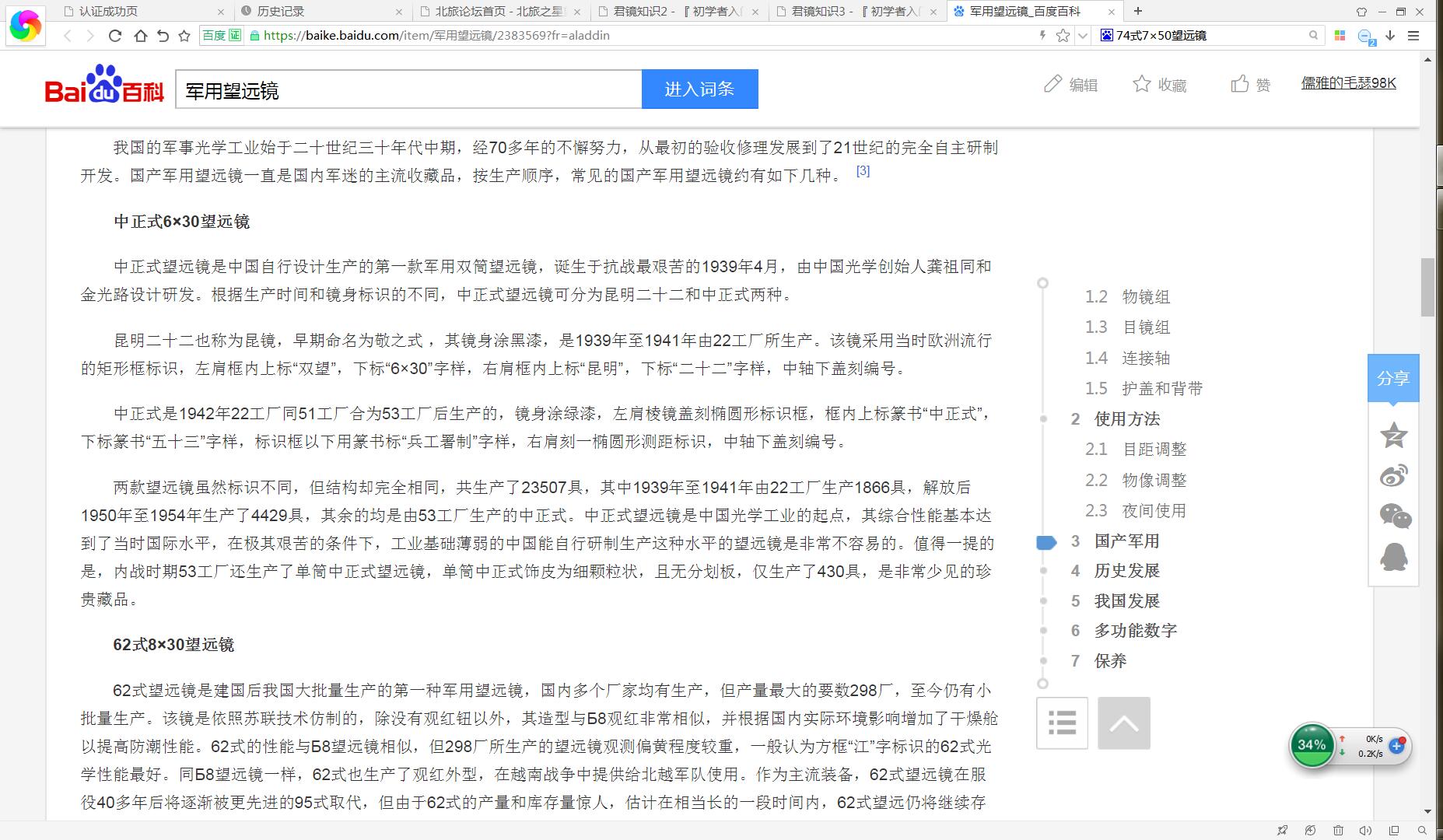Screen dimensions: 1443x840
Task: Jump to section 7 保养
Action: pos(1098,660)
